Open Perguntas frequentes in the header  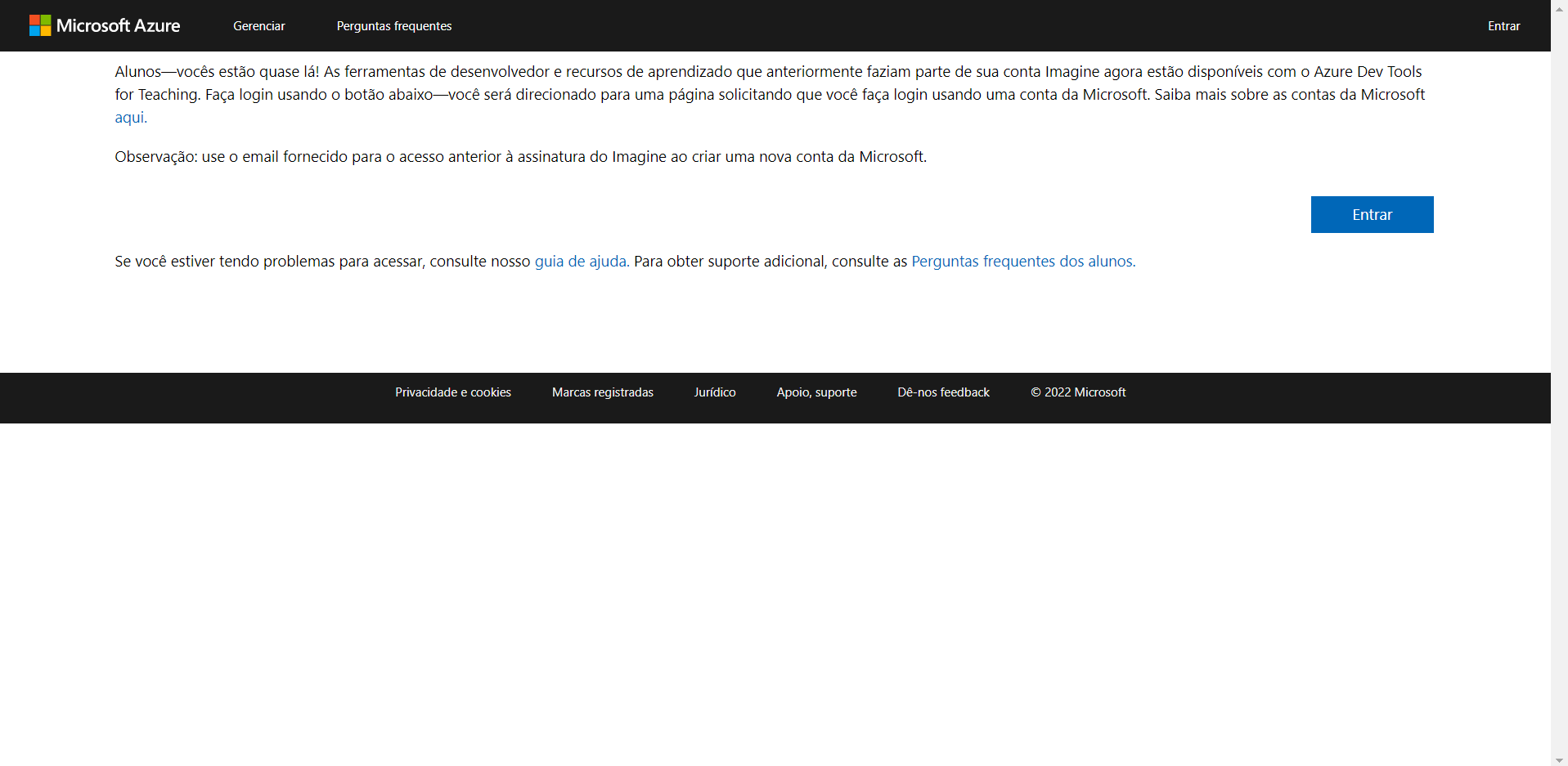[394, 26]
